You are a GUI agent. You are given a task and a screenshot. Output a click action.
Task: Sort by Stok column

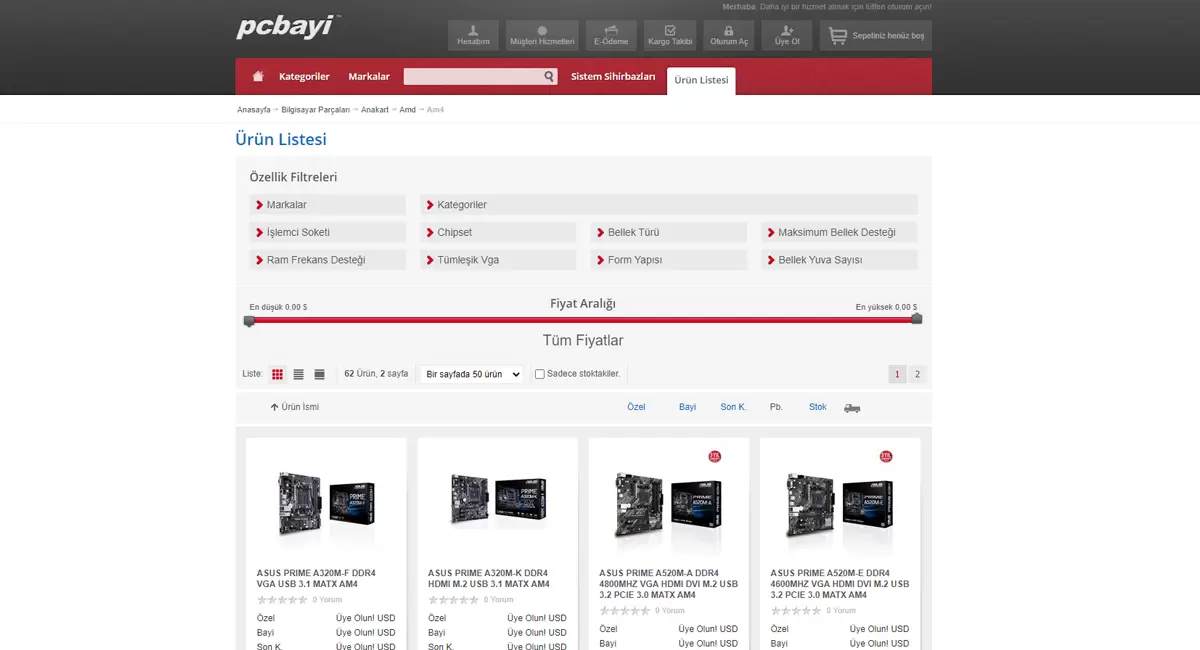pos(818,407)
